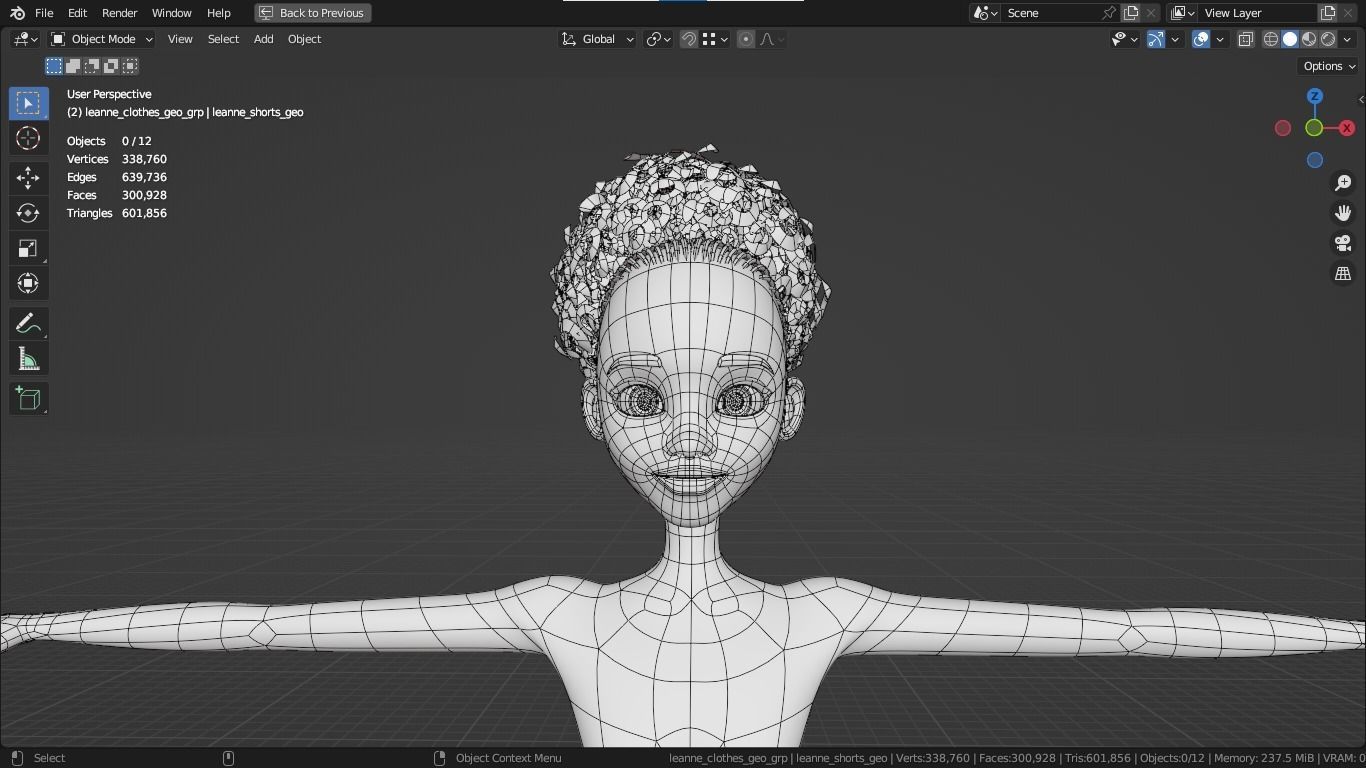Click the Back to Previous button

click(x=313, y=13)
